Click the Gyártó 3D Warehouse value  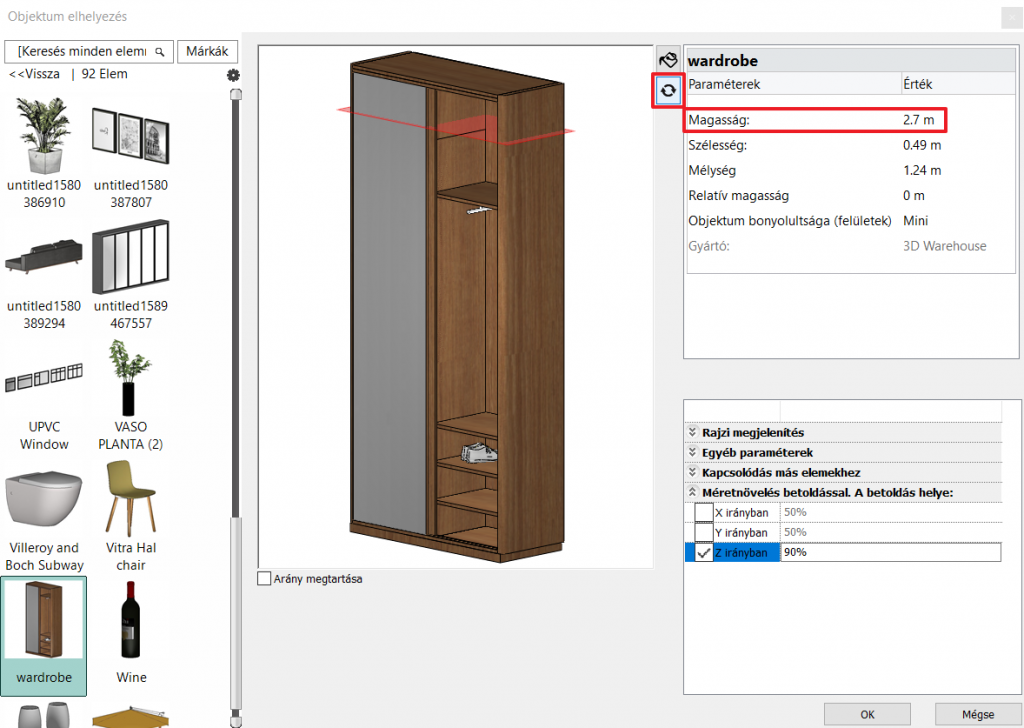pyautogui.click(x=944, y=246)
